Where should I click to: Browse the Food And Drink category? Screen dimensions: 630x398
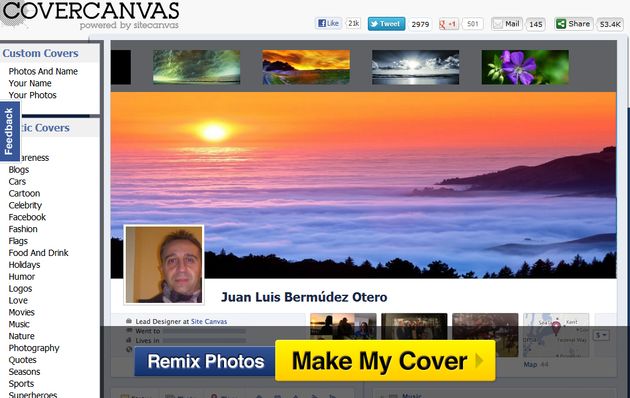[39, 253]
